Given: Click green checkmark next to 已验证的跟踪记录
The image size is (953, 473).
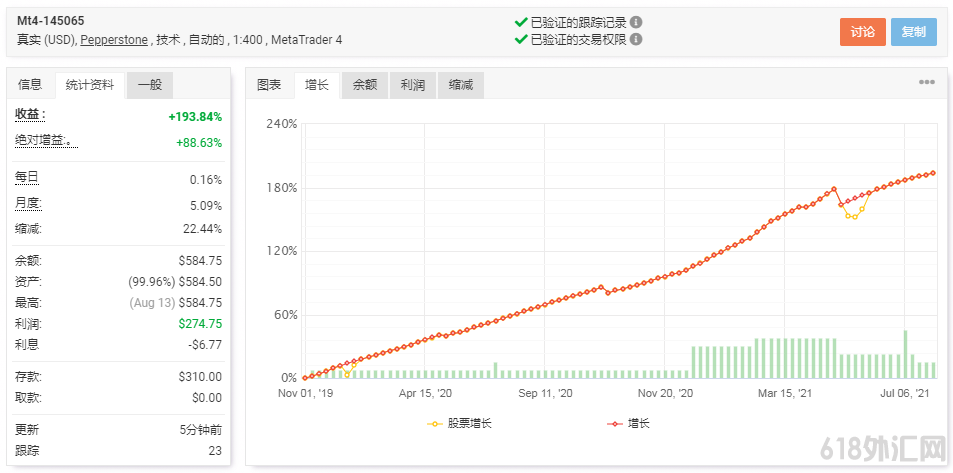Looking at the screenshot, I should coord(520,22).
